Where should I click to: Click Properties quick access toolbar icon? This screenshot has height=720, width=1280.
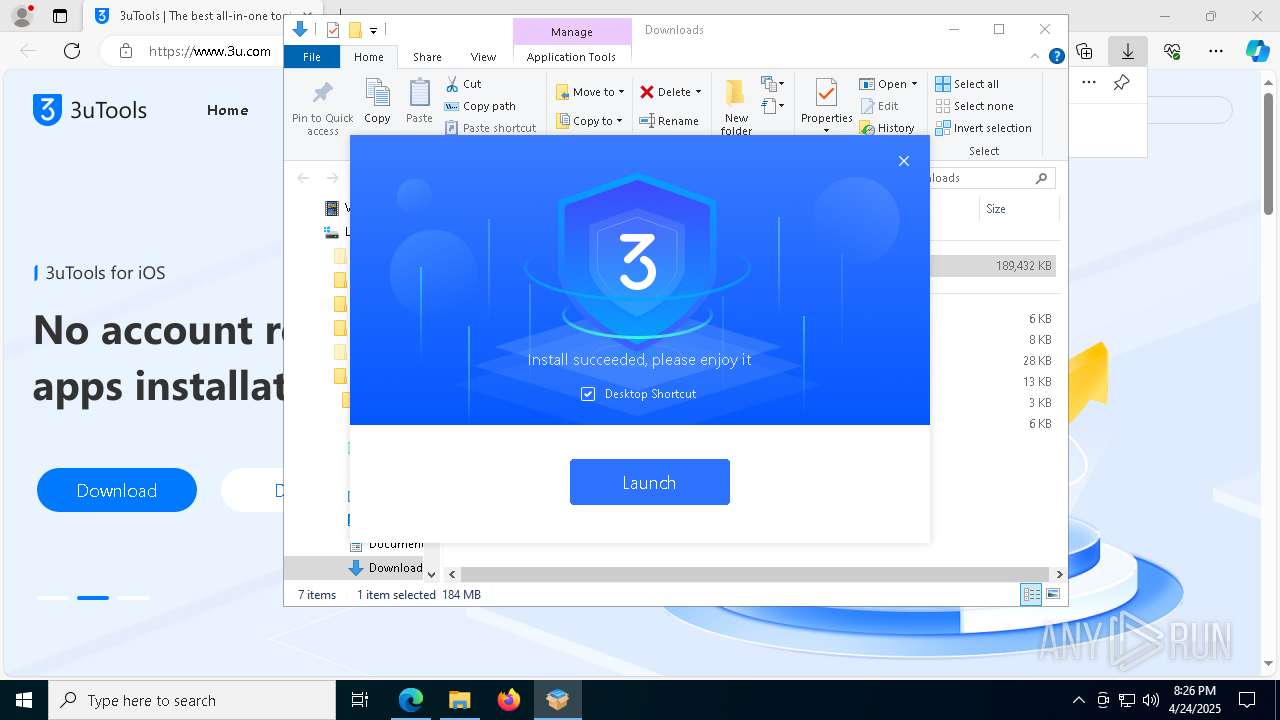tap(333, 30)
